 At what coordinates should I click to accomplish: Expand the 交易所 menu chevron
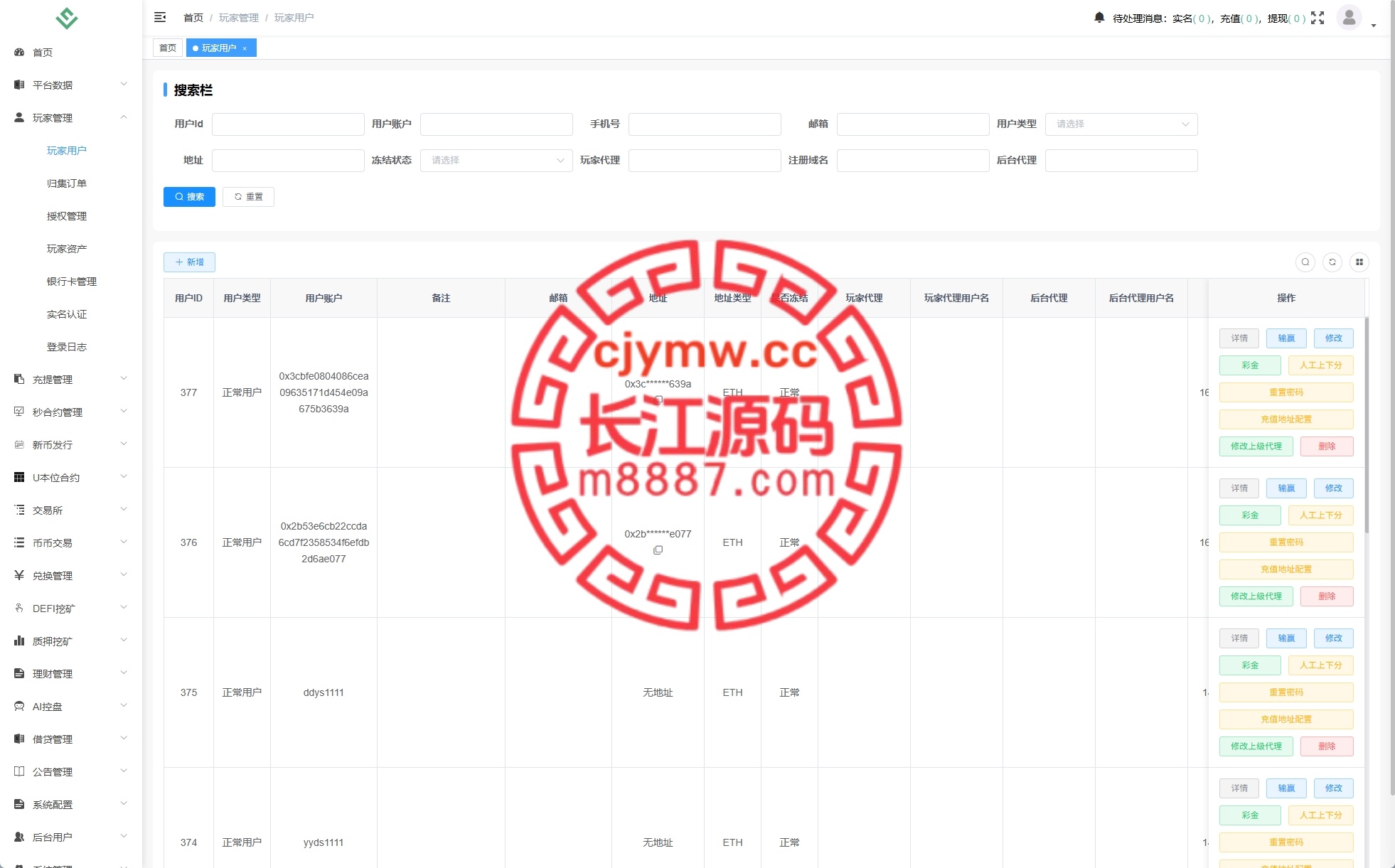[x=124, y=509]
